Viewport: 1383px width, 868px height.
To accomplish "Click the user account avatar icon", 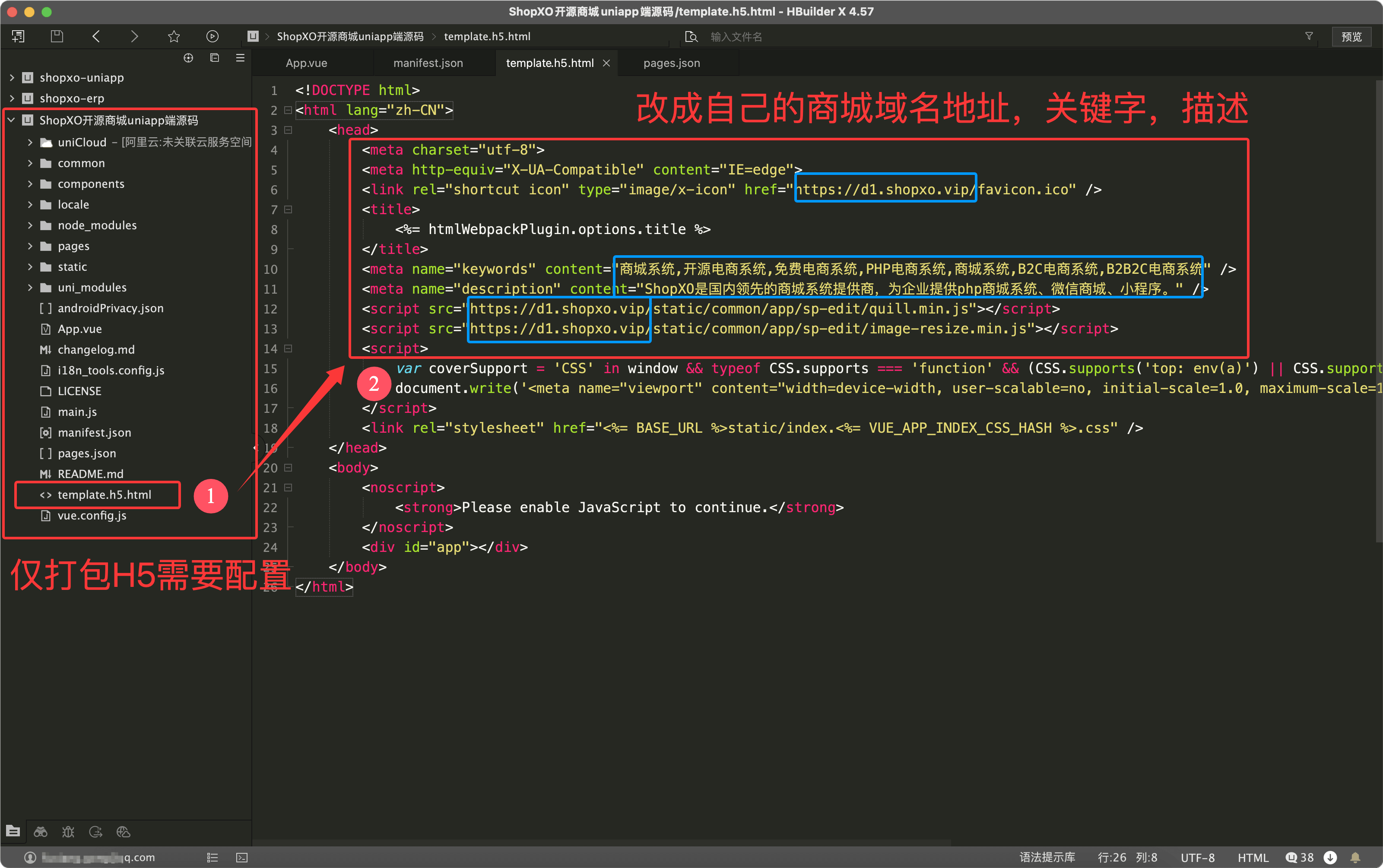I will click(x=30, y=857).
